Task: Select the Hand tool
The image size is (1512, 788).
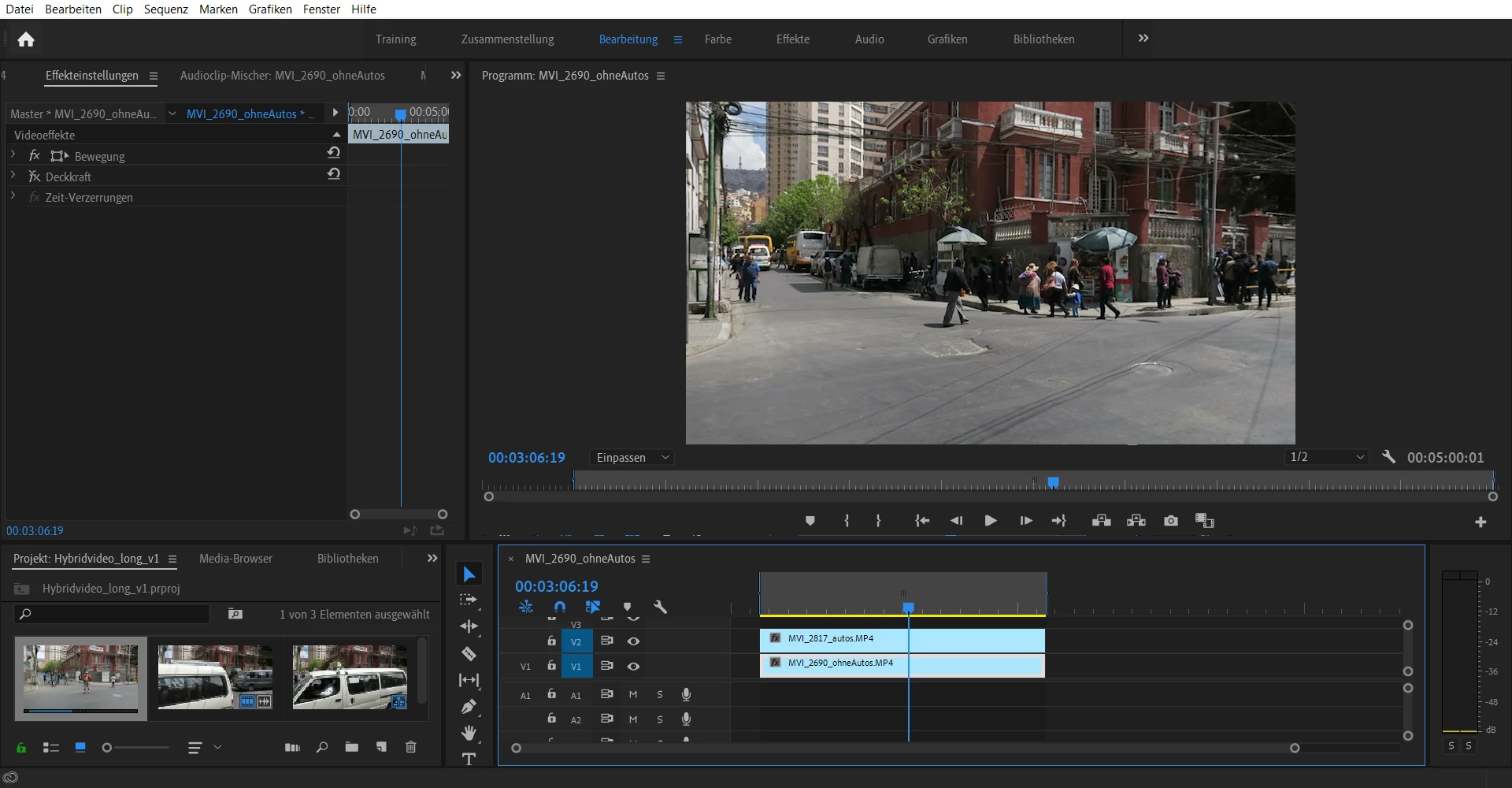Action: (469, 733)
